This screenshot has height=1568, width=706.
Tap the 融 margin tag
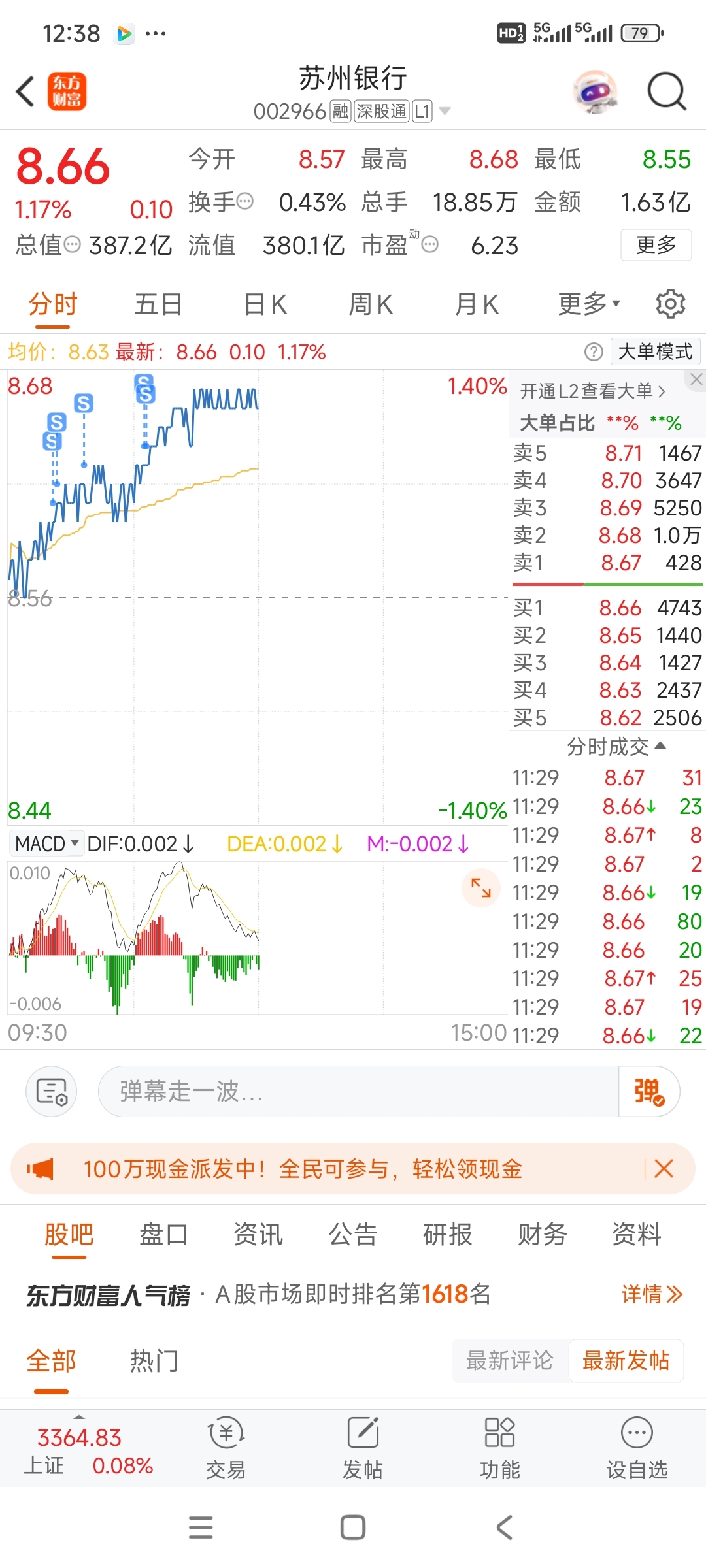click(x=340, y=112)
